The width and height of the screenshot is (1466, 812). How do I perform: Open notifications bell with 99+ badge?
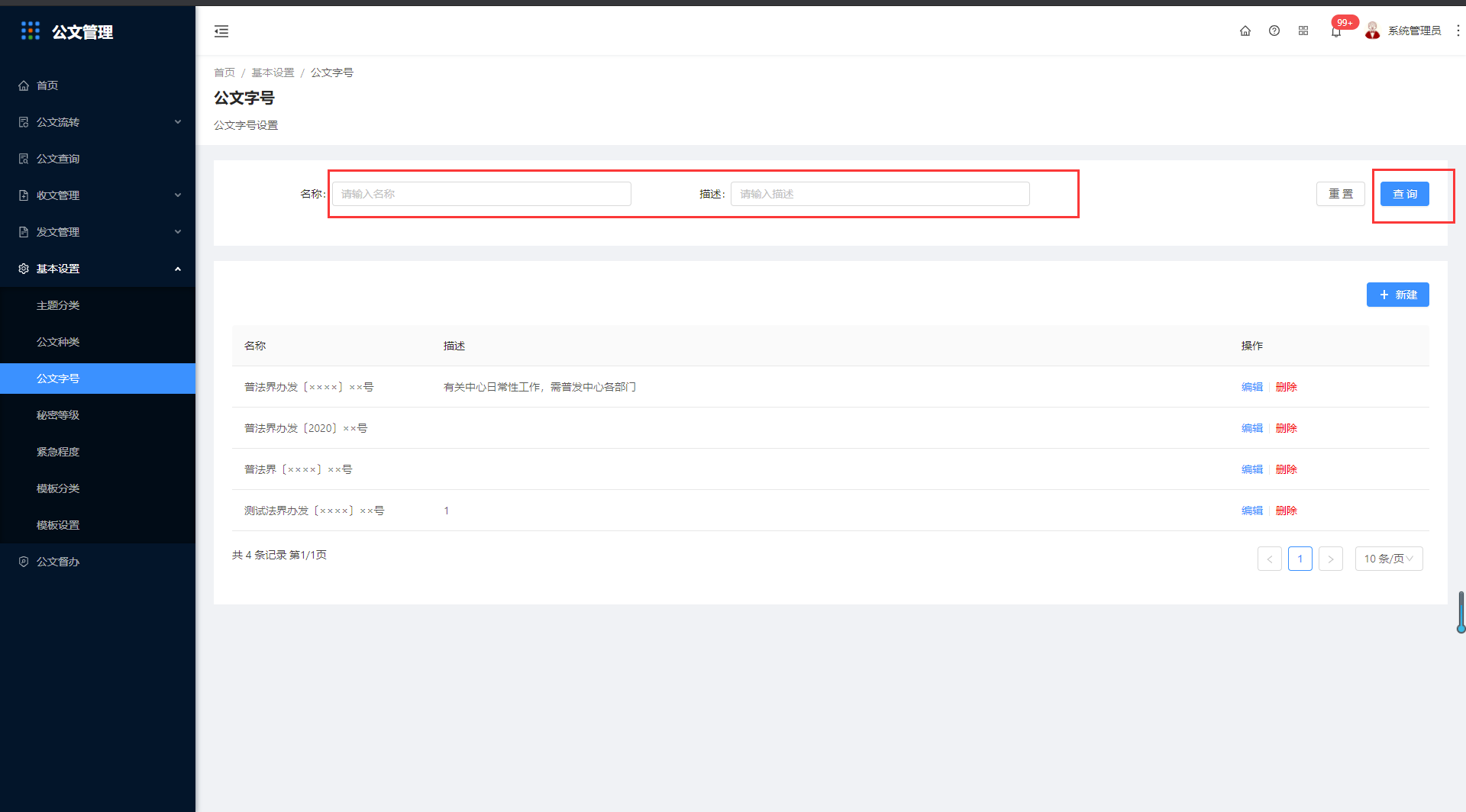coord(1336,31)
